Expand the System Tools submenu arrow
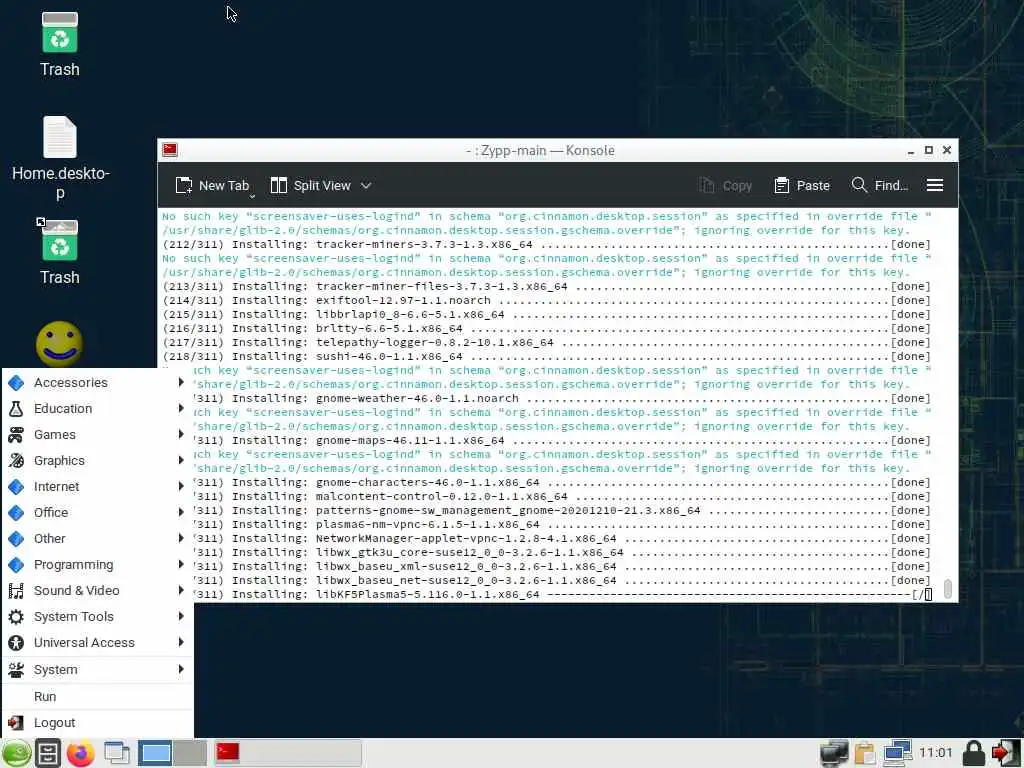Image resolution: width=1024 pixels, height=768 pixels. coord(181,616)
